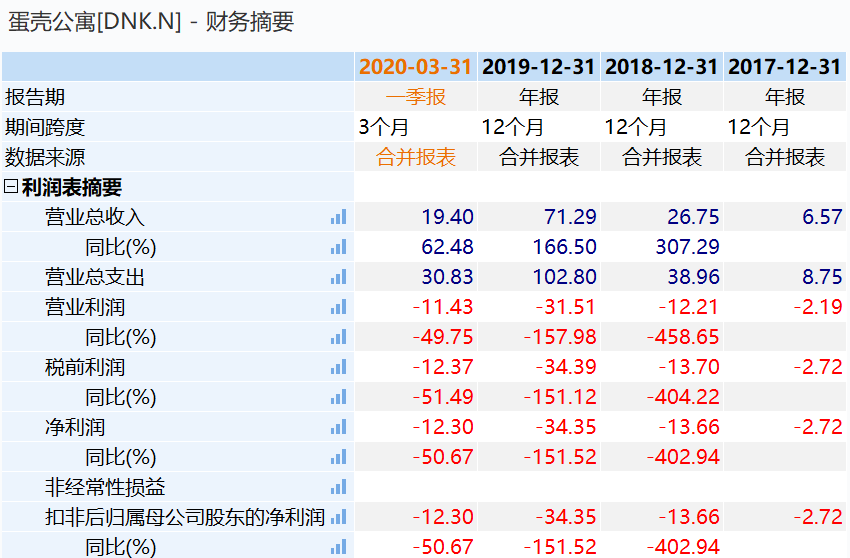
Task: Click the orange 合并报表 data source cell
Action: tap(416, 157)
